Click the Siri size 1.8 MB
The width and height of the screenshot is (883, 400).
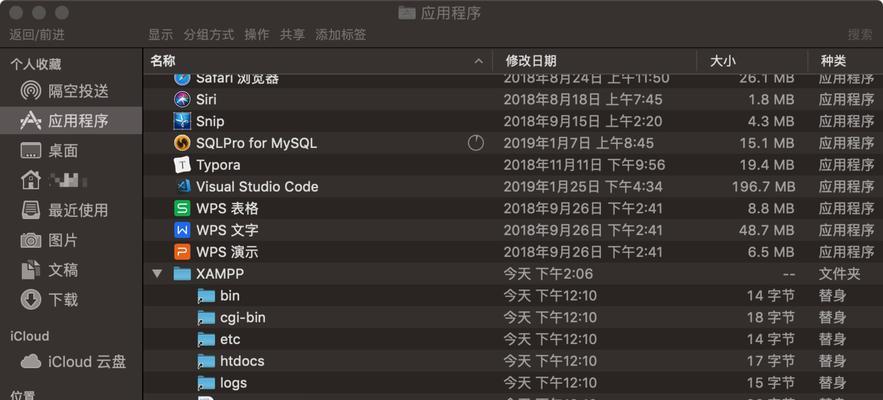tap(771, 100)
